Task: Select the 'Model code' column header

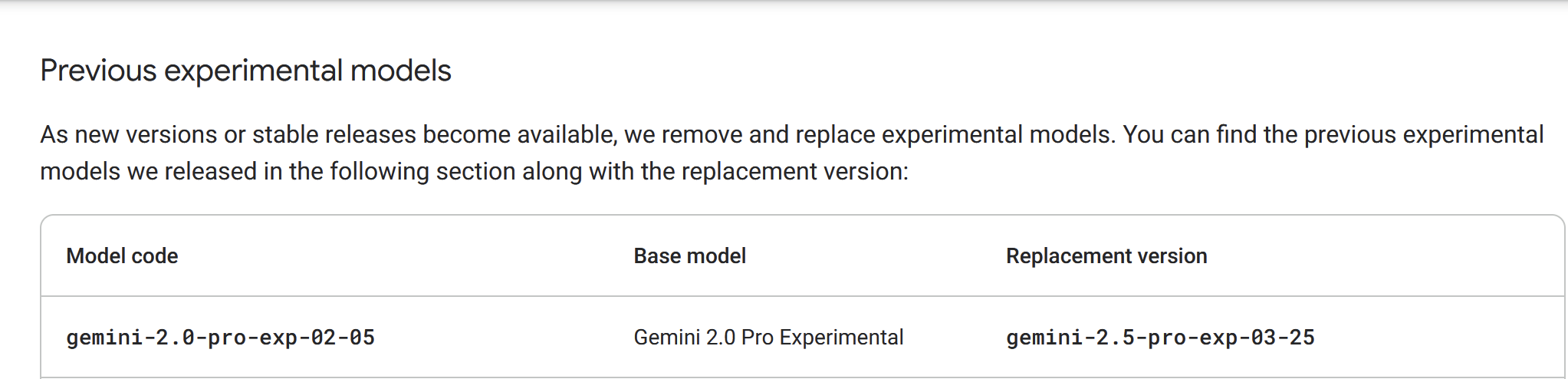Action: [x=122, y=256]
